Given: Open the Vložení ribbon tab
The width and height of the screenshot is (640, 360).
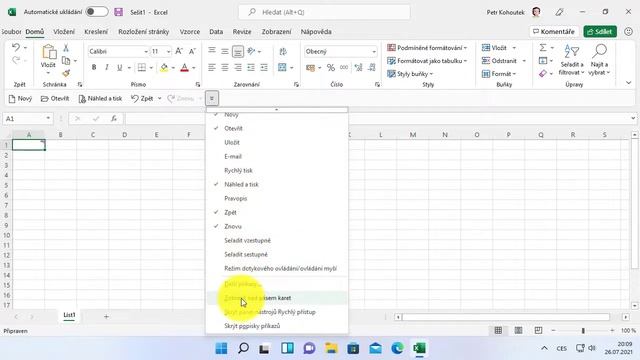Looking at the screenshot, I should pyautogui.click(x=64, y=31).
